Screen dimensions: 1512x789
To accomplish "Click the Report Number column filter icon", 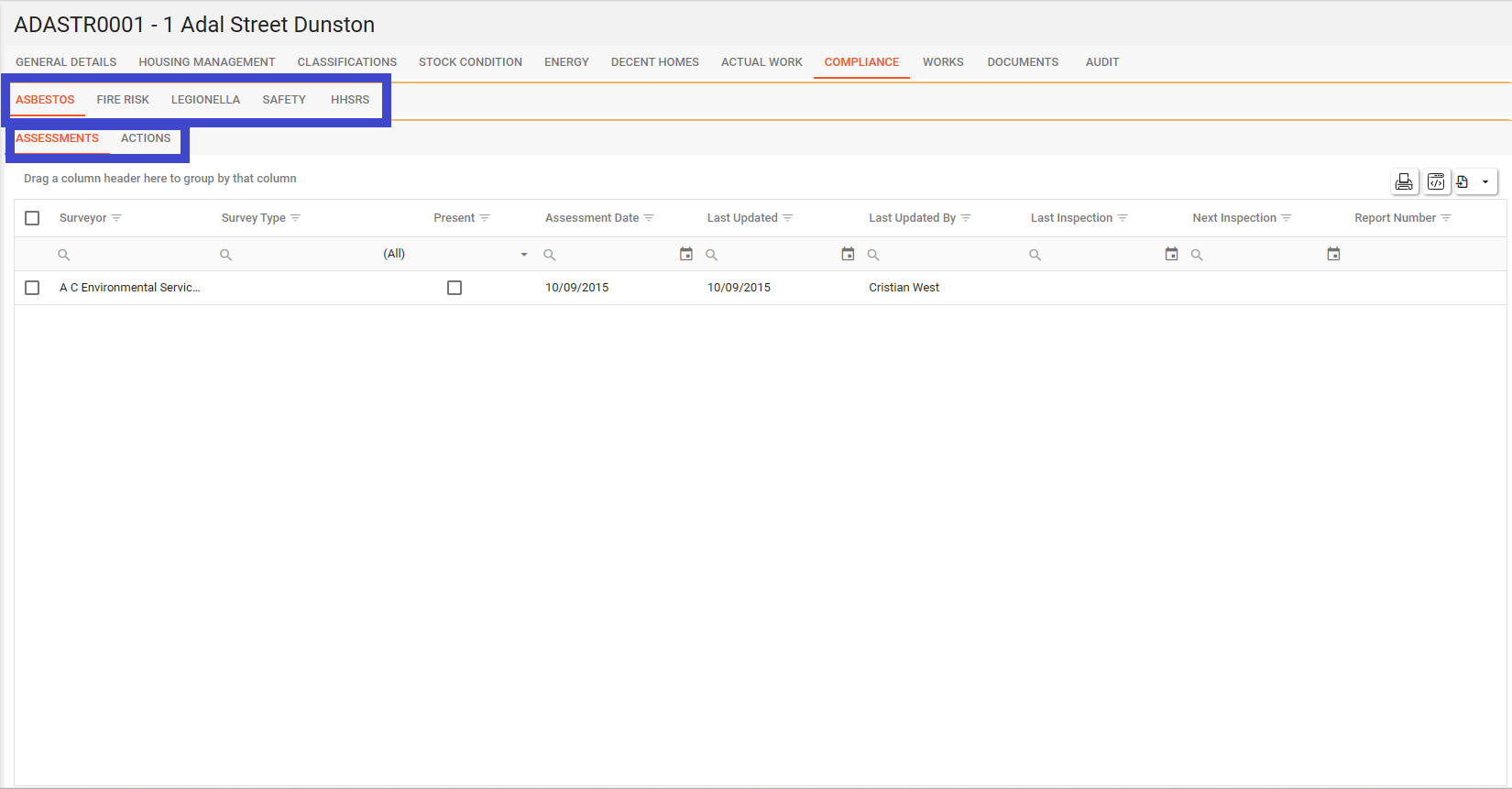I will (1446, 218).
